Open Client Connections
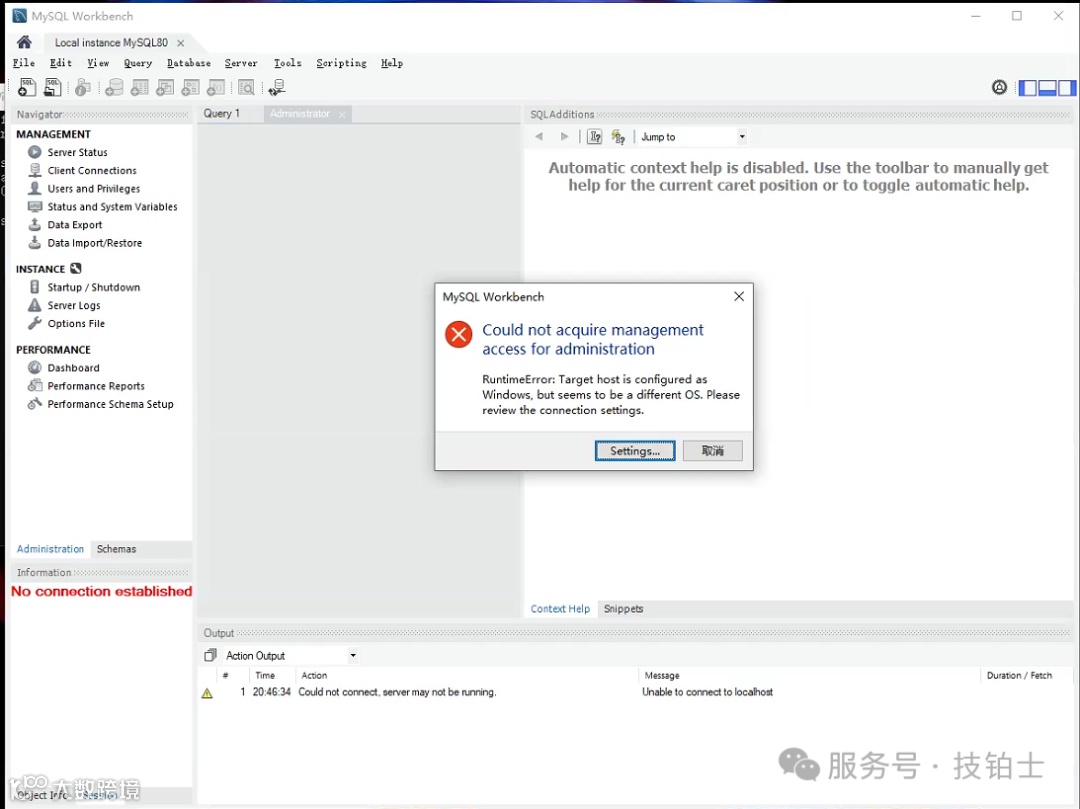The width and height of the screenshot is (1080, 809). [92, 170]
